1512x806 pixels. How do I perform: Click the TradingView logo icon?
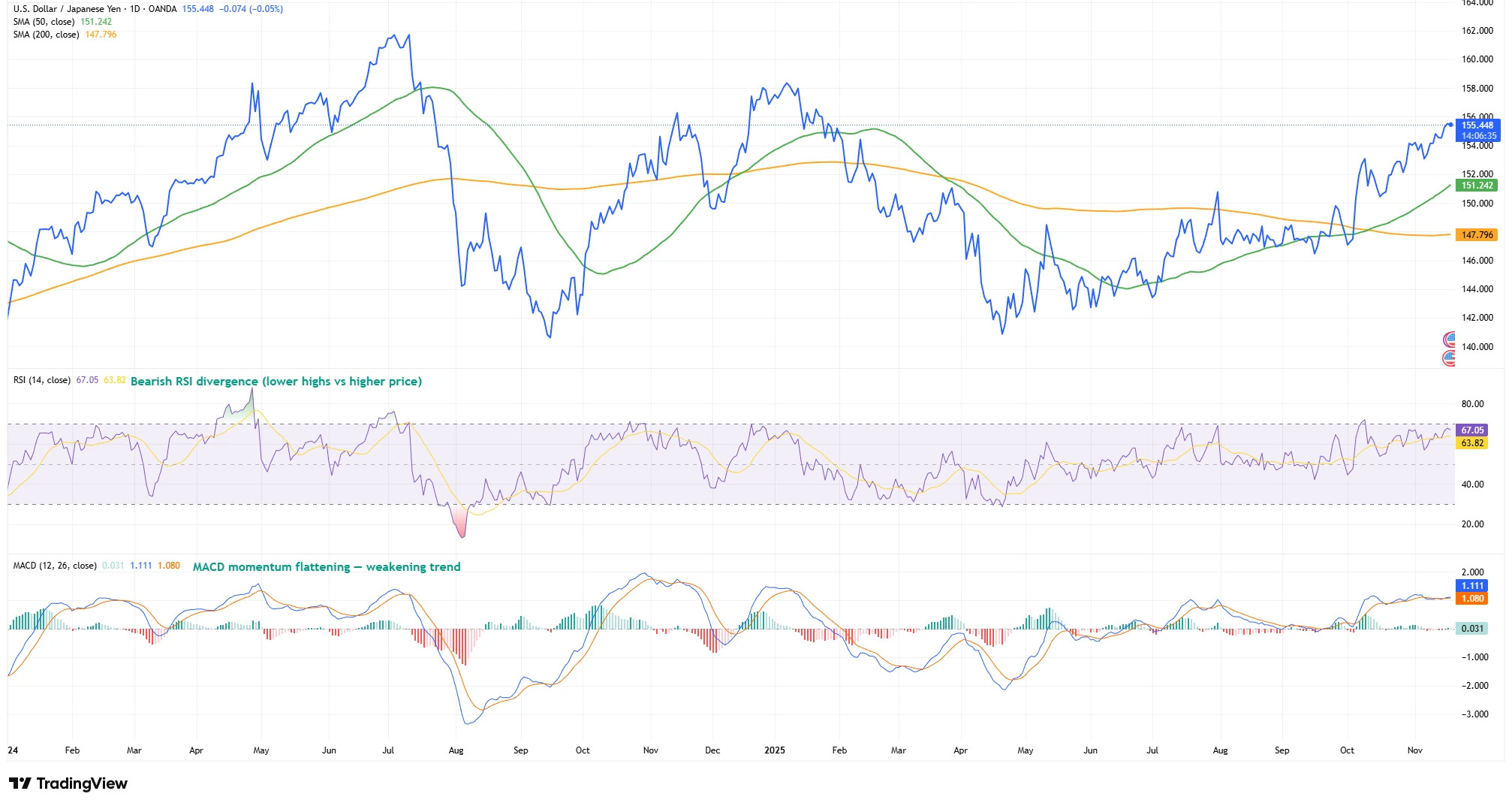(x=20, y=783)
